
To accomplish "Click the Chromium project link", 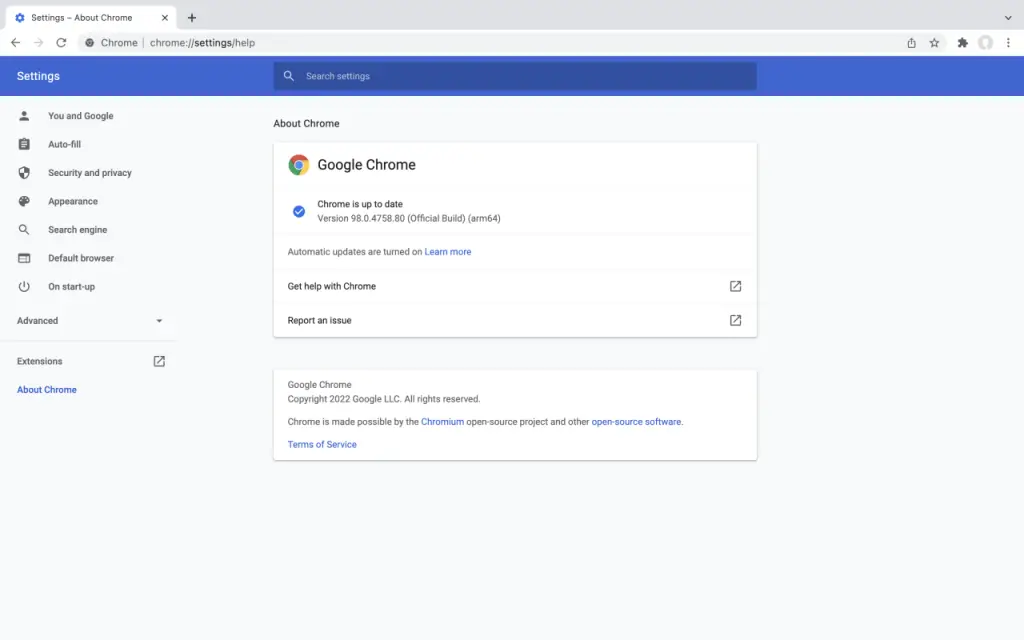I will click(x=442, y=422).
